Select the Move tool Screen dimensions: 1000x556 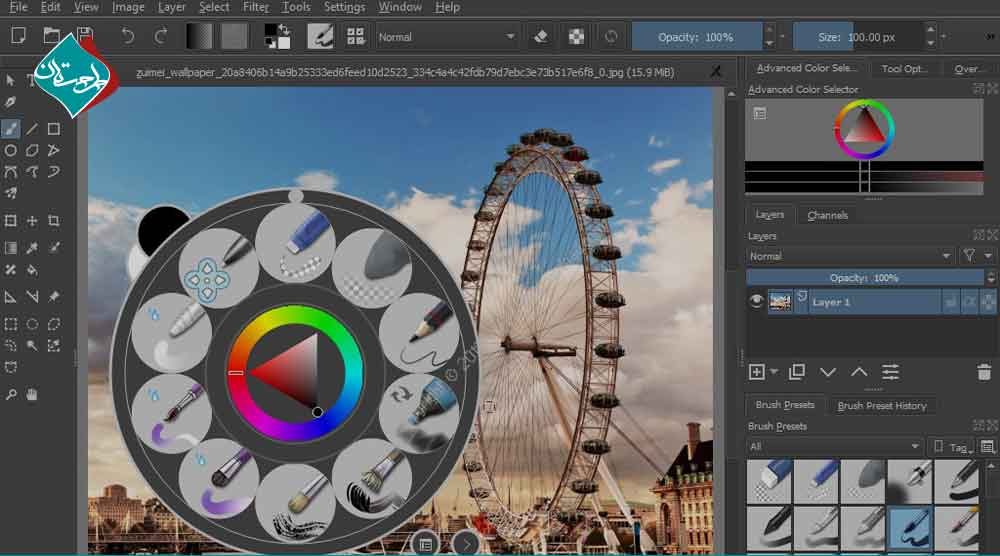(32, 221)
